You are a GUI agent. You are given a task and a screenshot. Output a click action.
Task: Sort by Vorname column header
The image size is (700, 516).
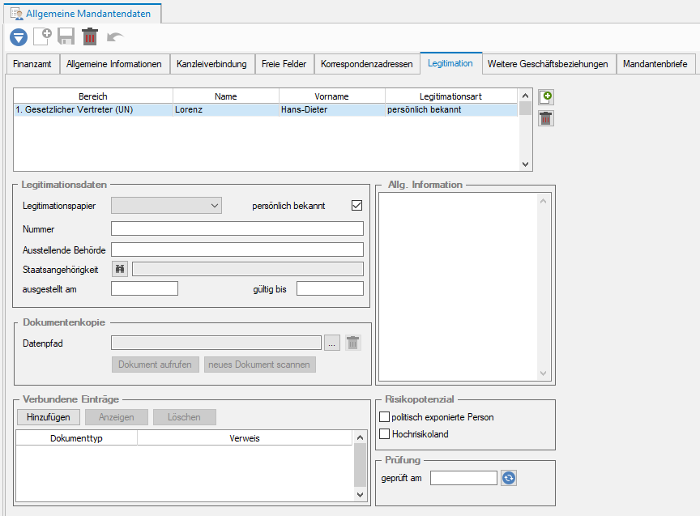332,96
